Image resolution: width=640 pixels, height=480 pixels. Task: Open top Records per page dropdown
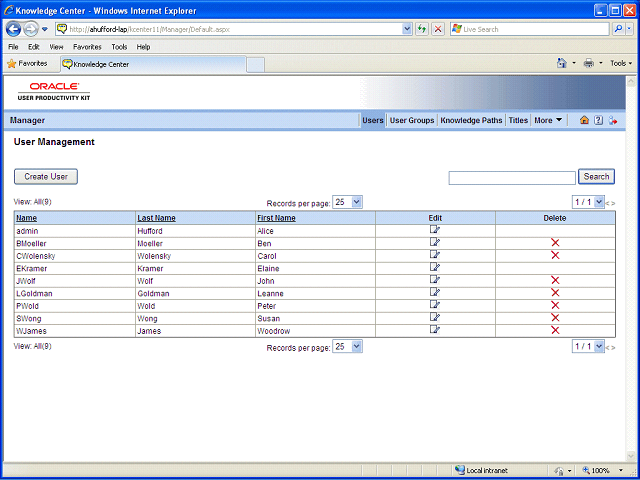pyautogui.click(x=347, y=202)
